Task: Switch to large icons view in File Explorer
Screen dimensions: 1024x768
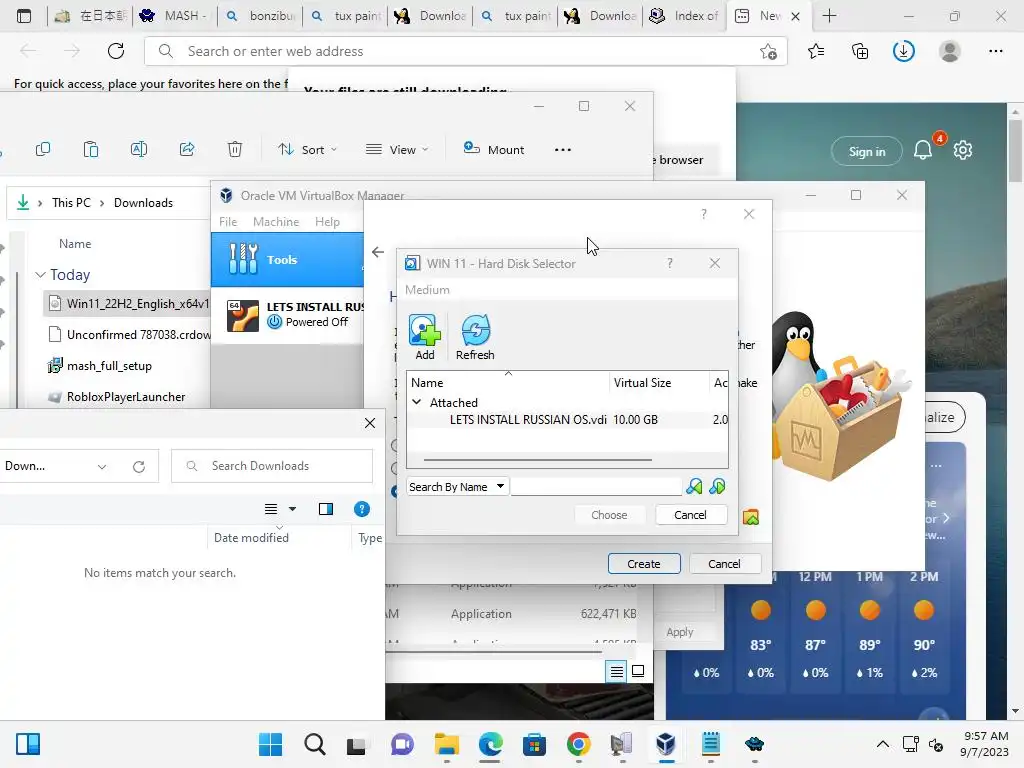Action: pos(638,671)
